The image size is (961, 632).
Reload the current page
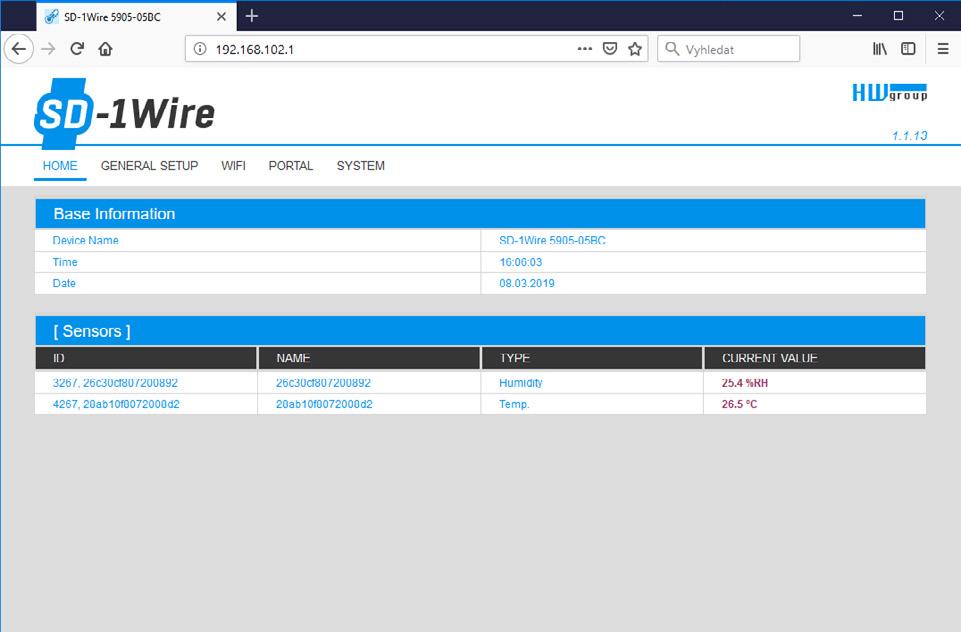[77, 49]
